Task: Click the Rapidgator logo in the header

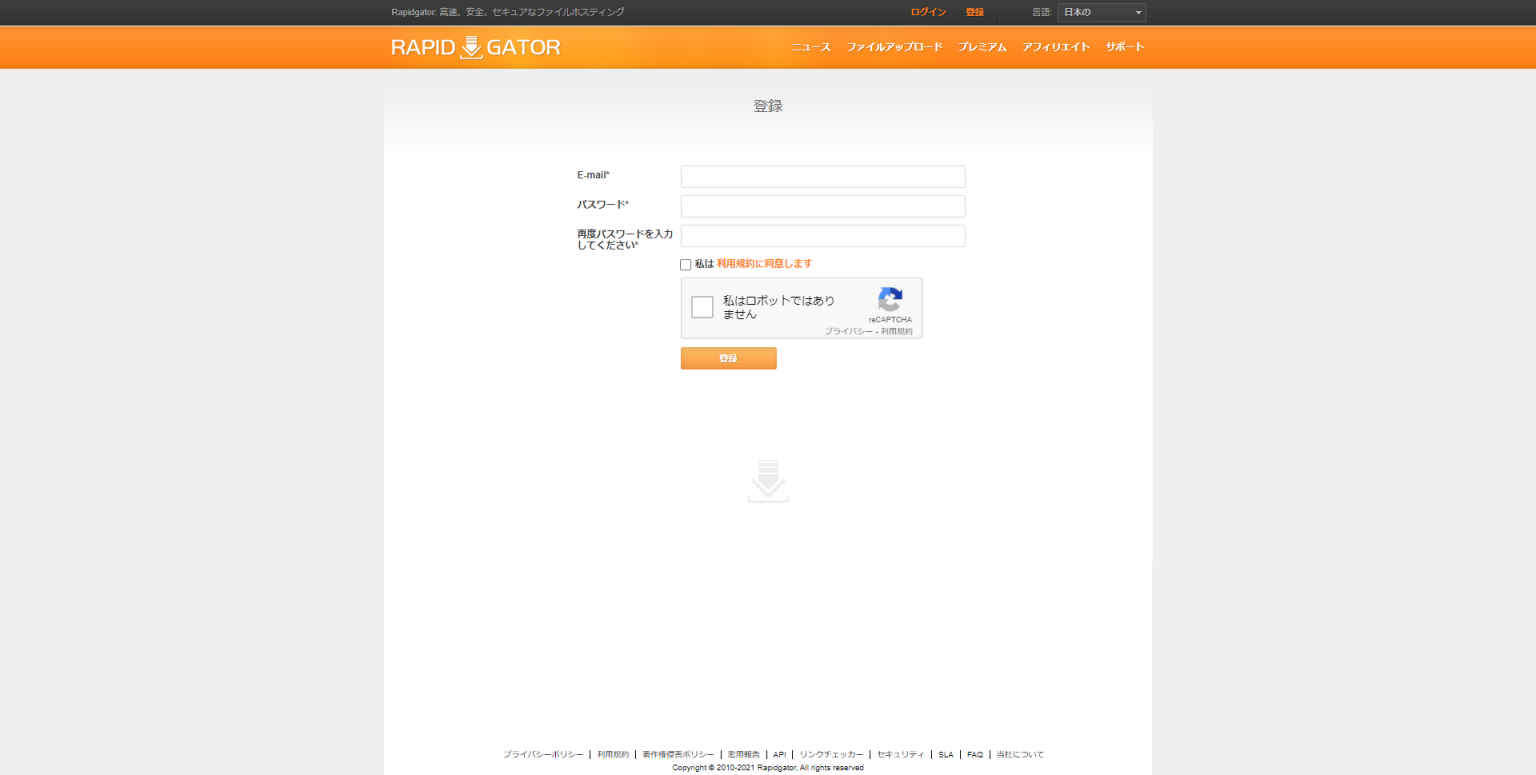Action: (x=476, y=46)
